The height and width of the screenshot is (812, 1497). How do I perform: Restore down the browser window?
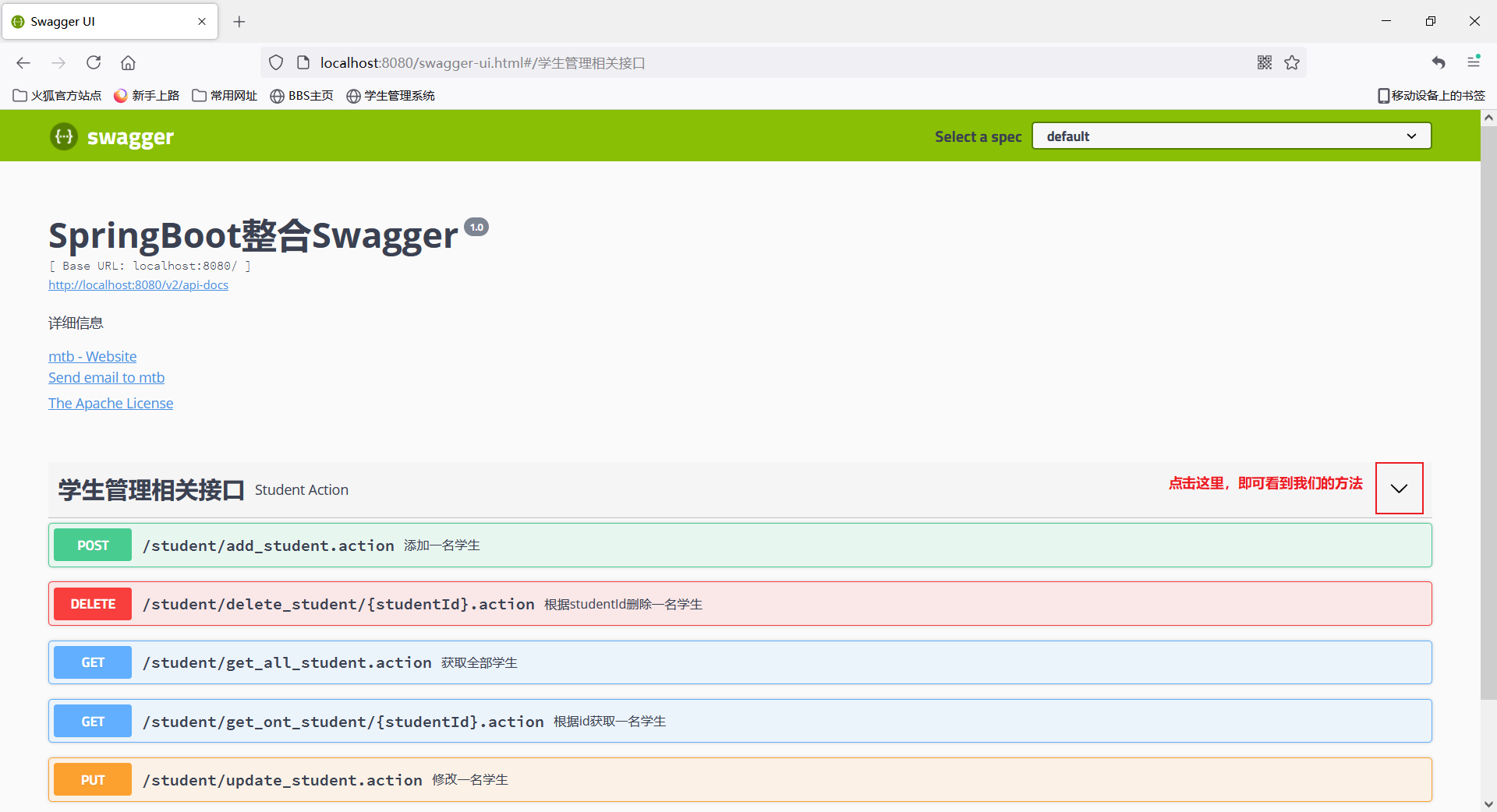pyautogui.click(x=1430, y=21)
